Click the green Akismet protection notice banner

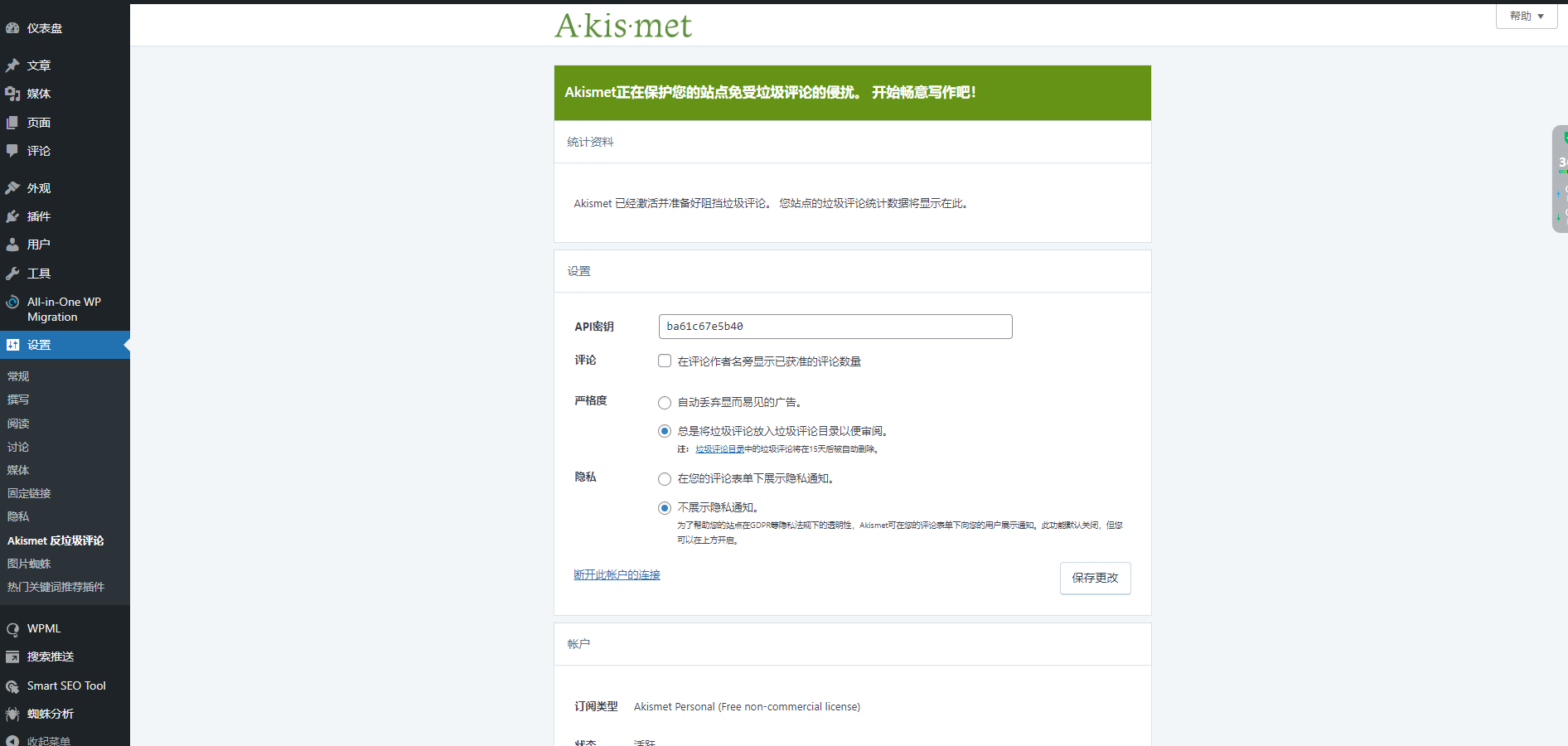[x=853, y=93]
